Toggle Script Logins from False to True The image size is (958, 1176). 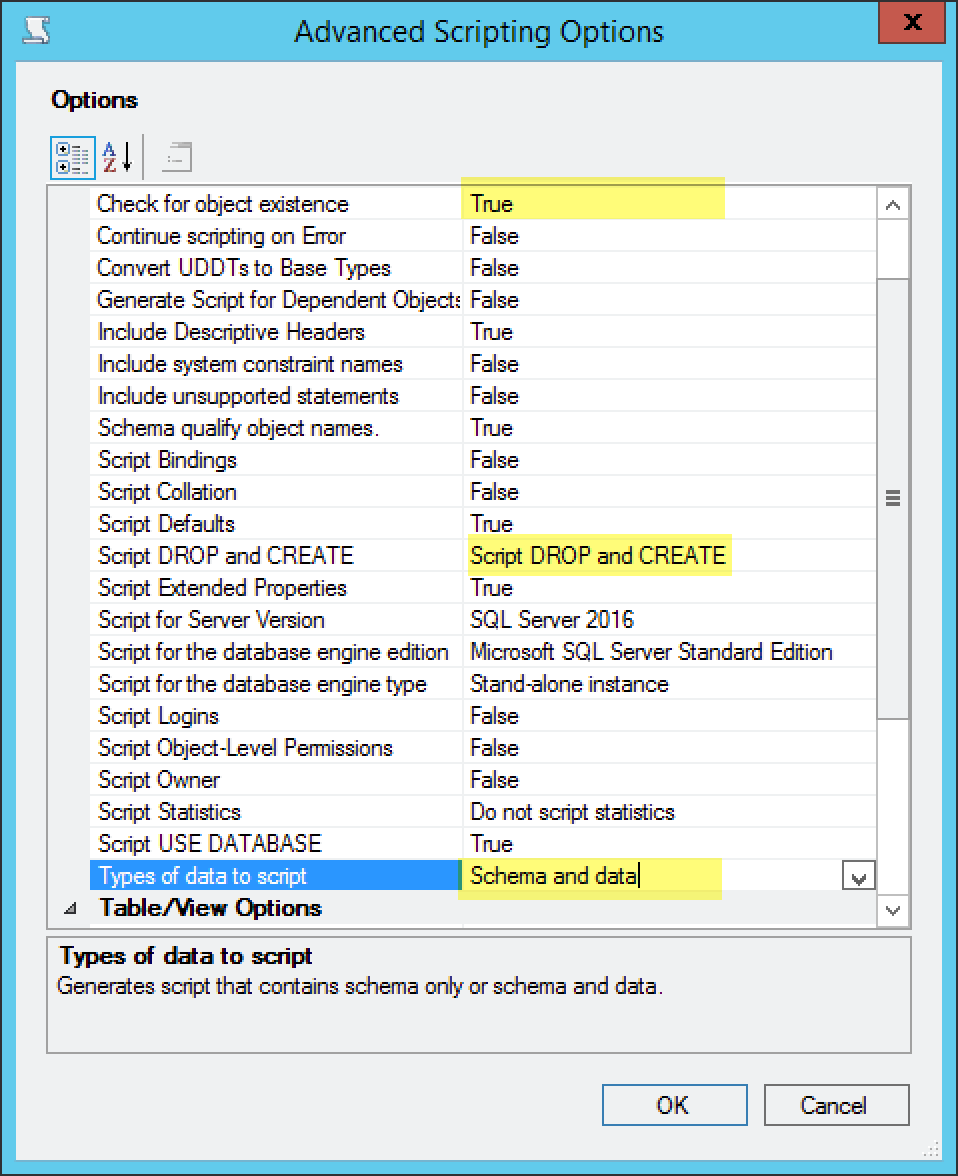click(600, 715)
